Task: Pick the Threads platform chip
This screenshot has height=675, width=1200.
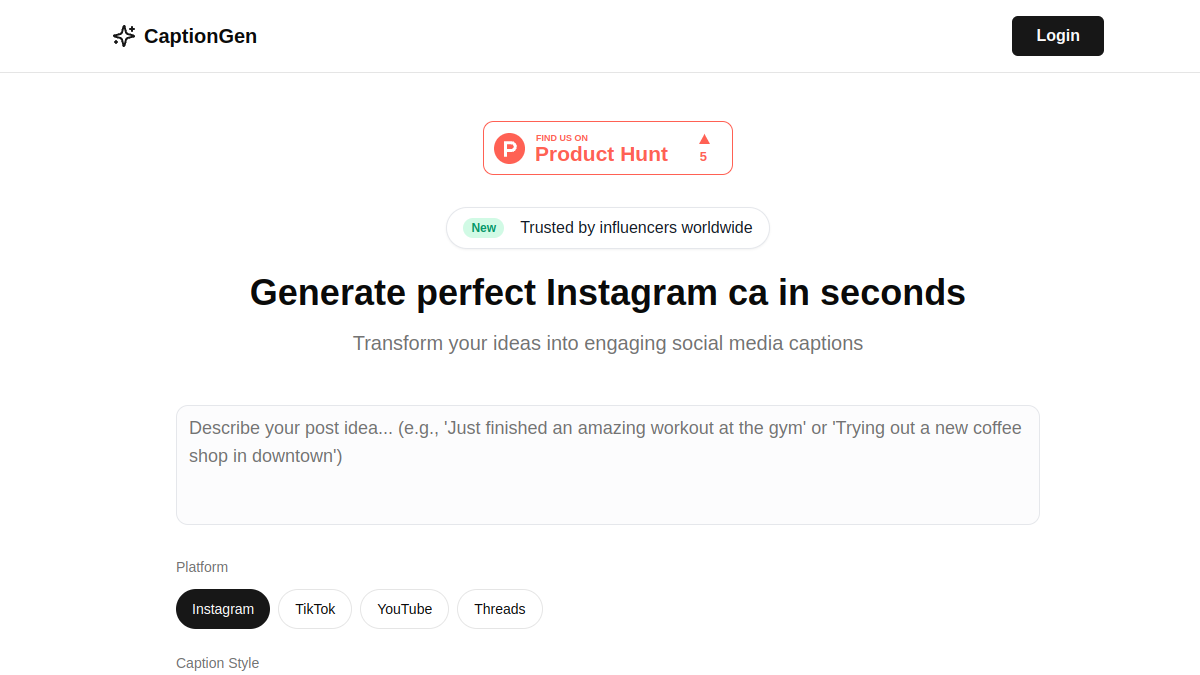Action: (500, 609)
